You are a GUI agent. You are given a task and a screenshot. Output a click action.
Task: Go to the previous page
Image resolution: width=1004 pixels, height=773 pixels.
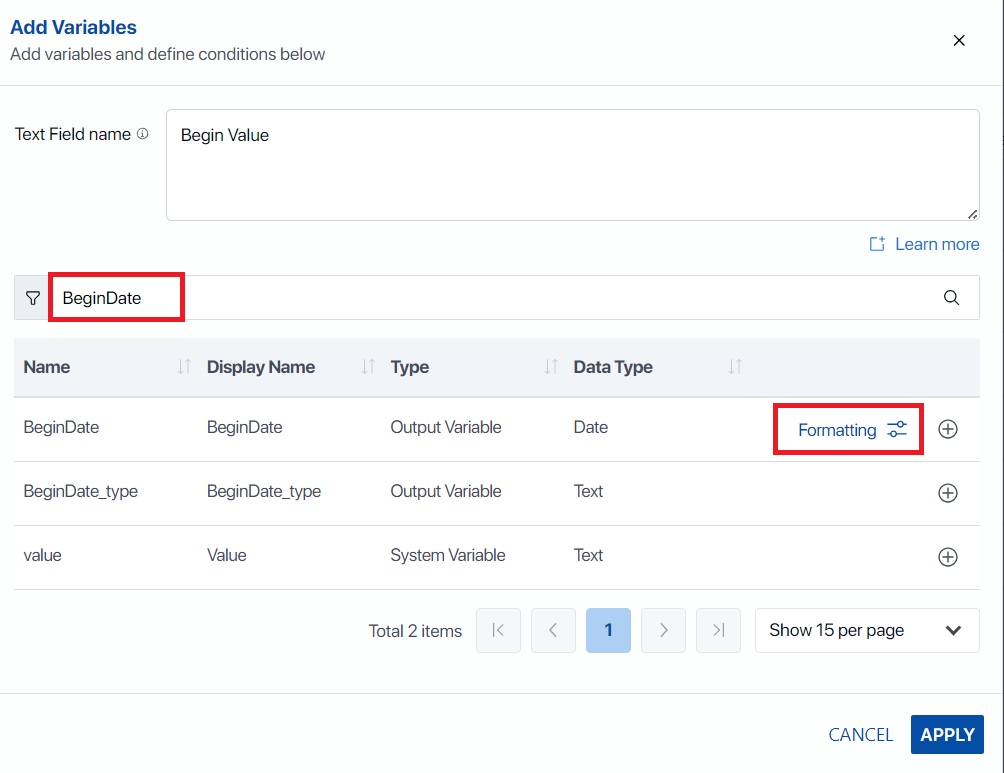[x=553, y=630]
